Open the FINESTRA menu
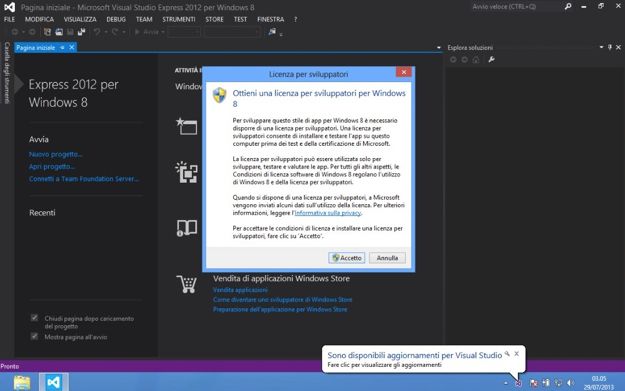 click(271, 19)
